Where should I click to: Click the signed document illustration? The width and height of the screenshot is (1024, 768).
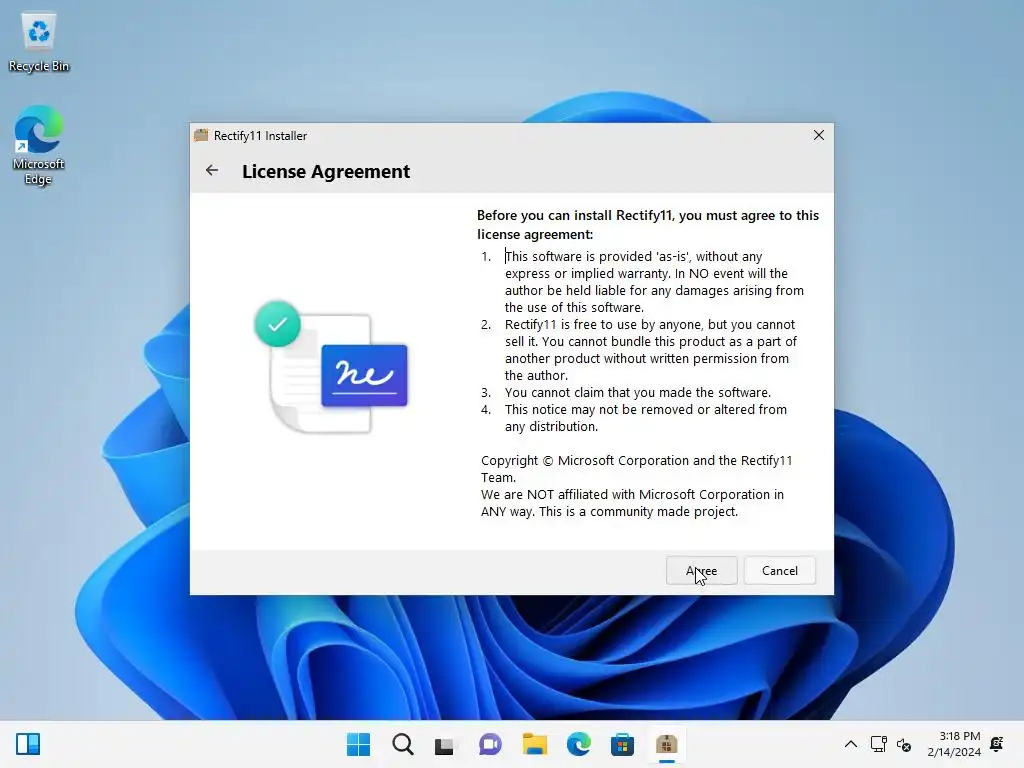coord(332,368)
